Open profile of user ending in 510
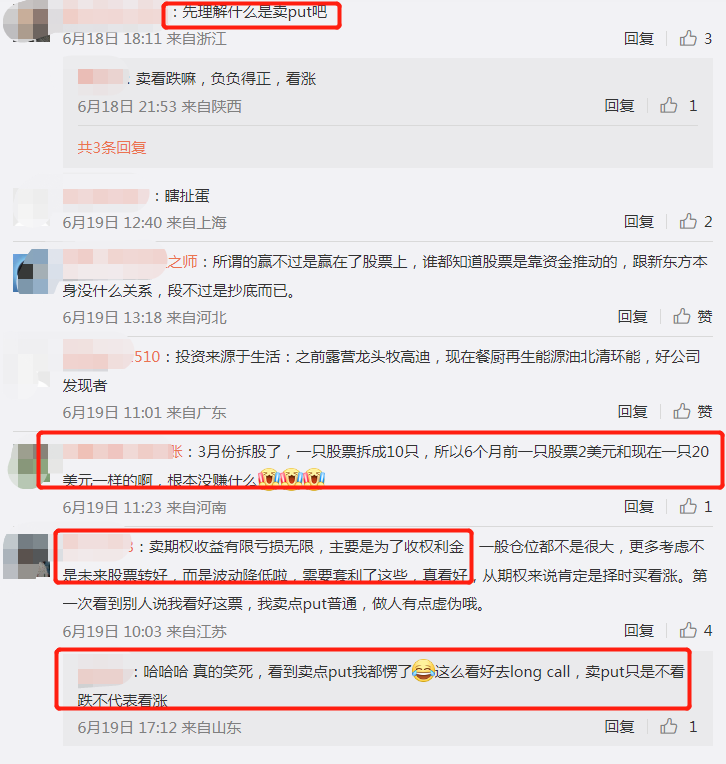726x764 pixels. [x=112, y=357]
